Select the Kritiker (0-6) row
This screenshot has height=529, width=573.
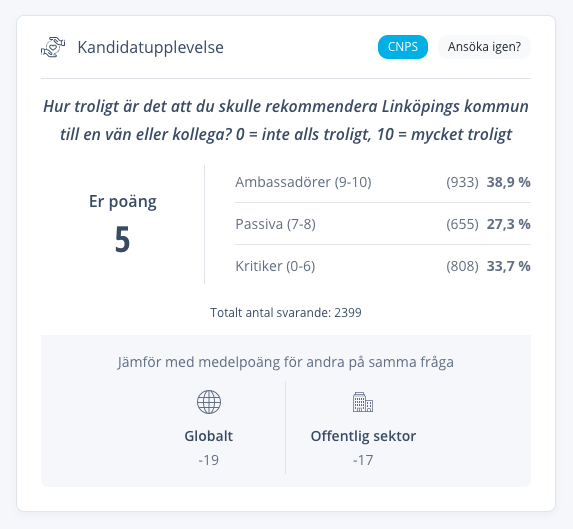383,266
